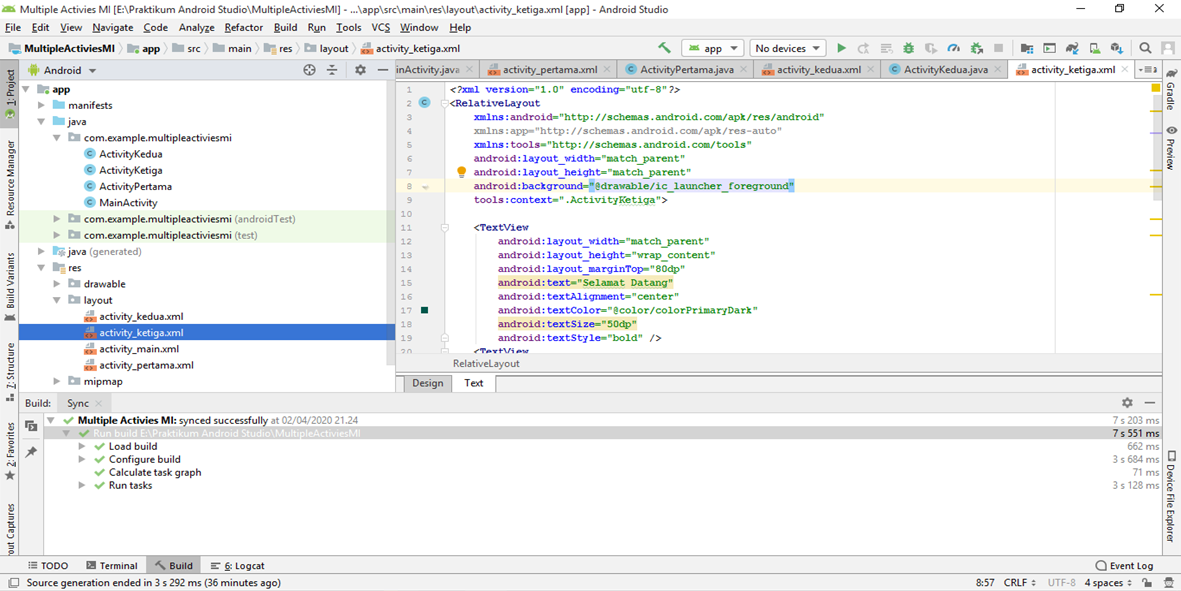Click Search Everywhere magnifier icon
1181x591 pixels.
[x=1145, y=48]
